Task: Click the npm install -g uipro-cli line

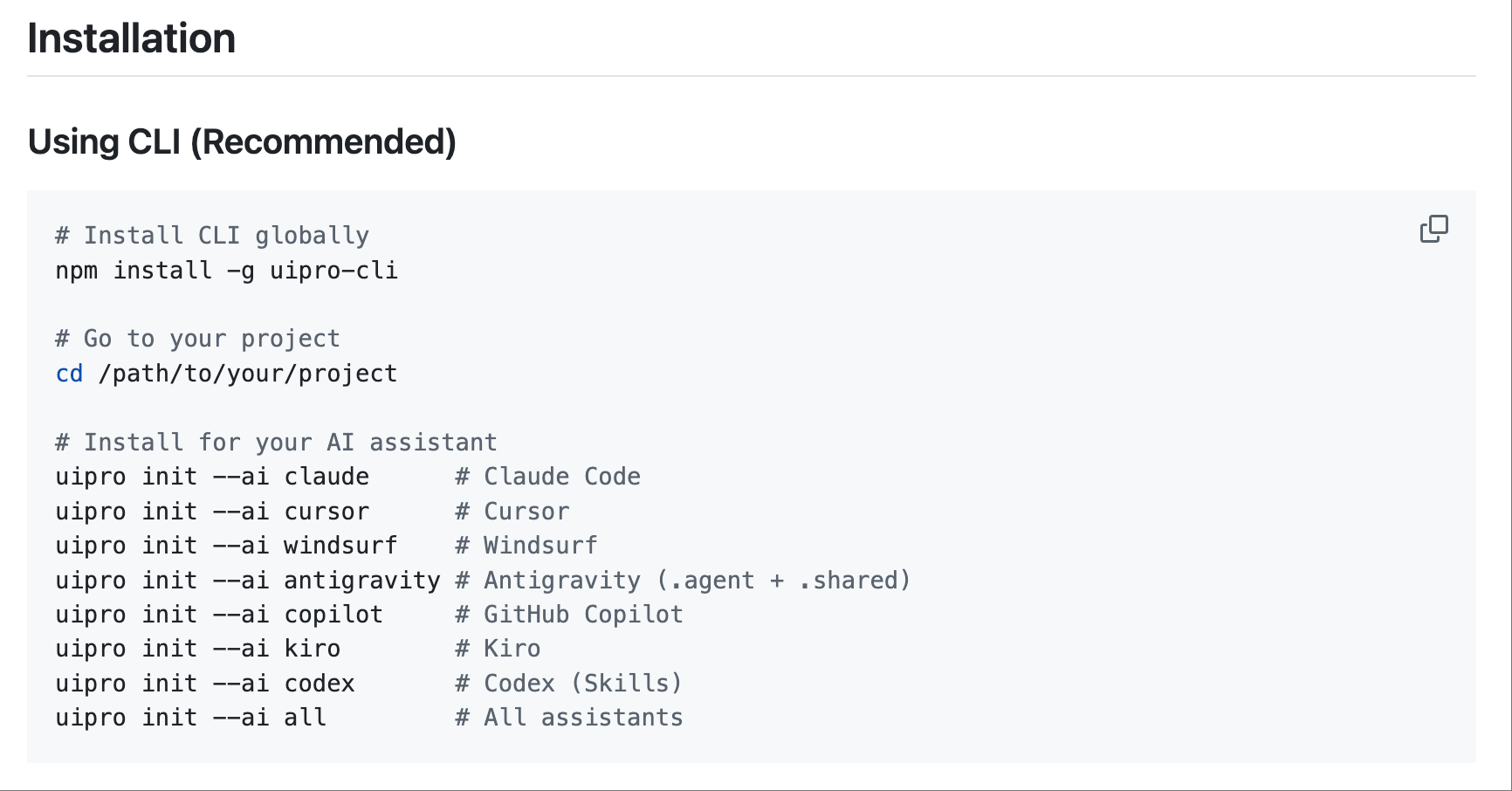Action: tap(226, 271)
